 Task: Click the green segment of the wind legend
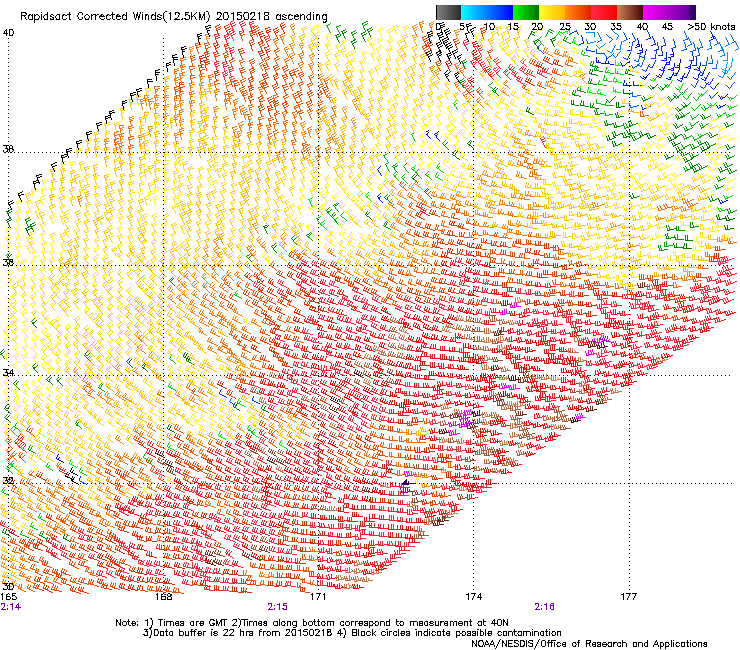pyautogui.click(x=526, y=12)
